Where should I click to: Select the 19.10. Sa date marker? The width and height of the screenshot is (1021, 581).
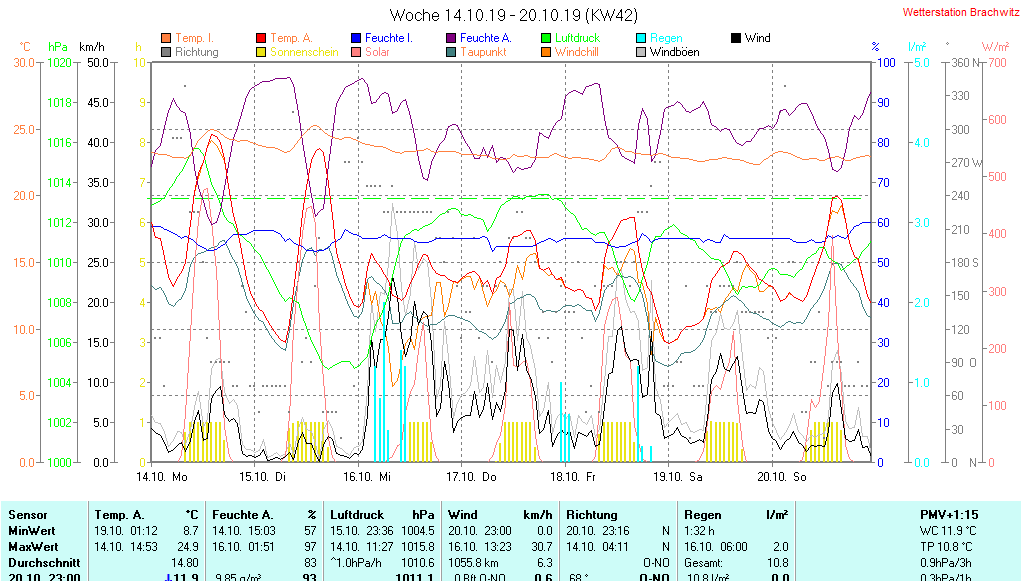677,477
